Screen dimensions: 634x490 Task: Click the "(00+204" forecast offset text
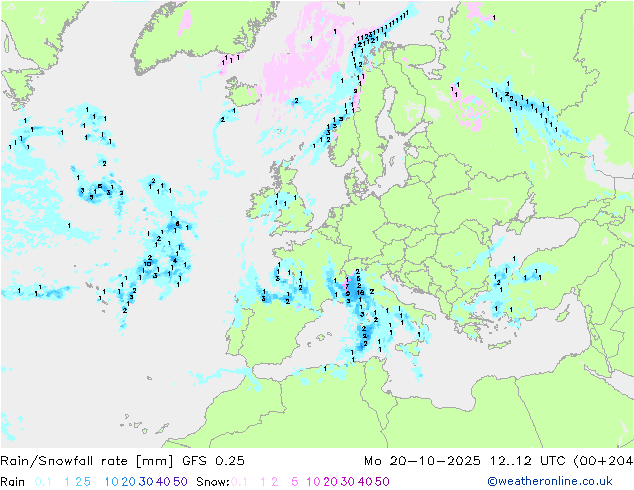click(x=603, y=461)
